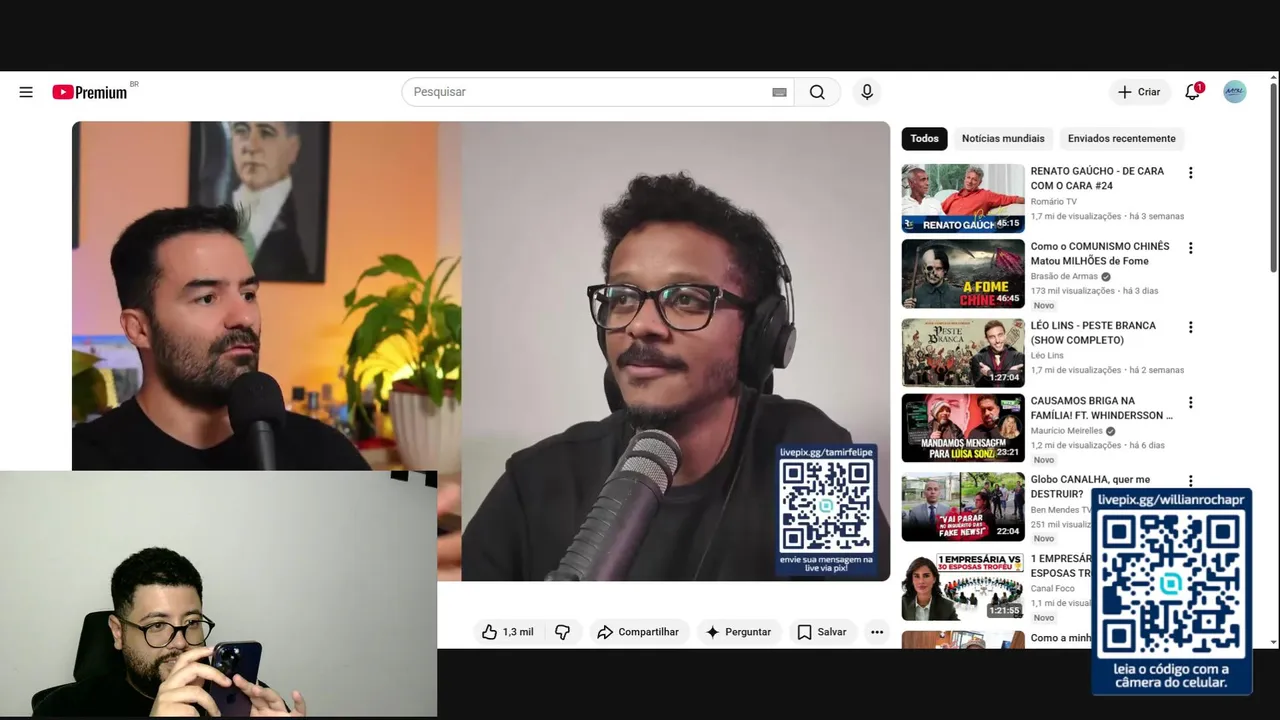Open options menu for CAUSAMOS BRIGA video
Viewport: 1280px width, 720px height.
tap(1190, 402)
